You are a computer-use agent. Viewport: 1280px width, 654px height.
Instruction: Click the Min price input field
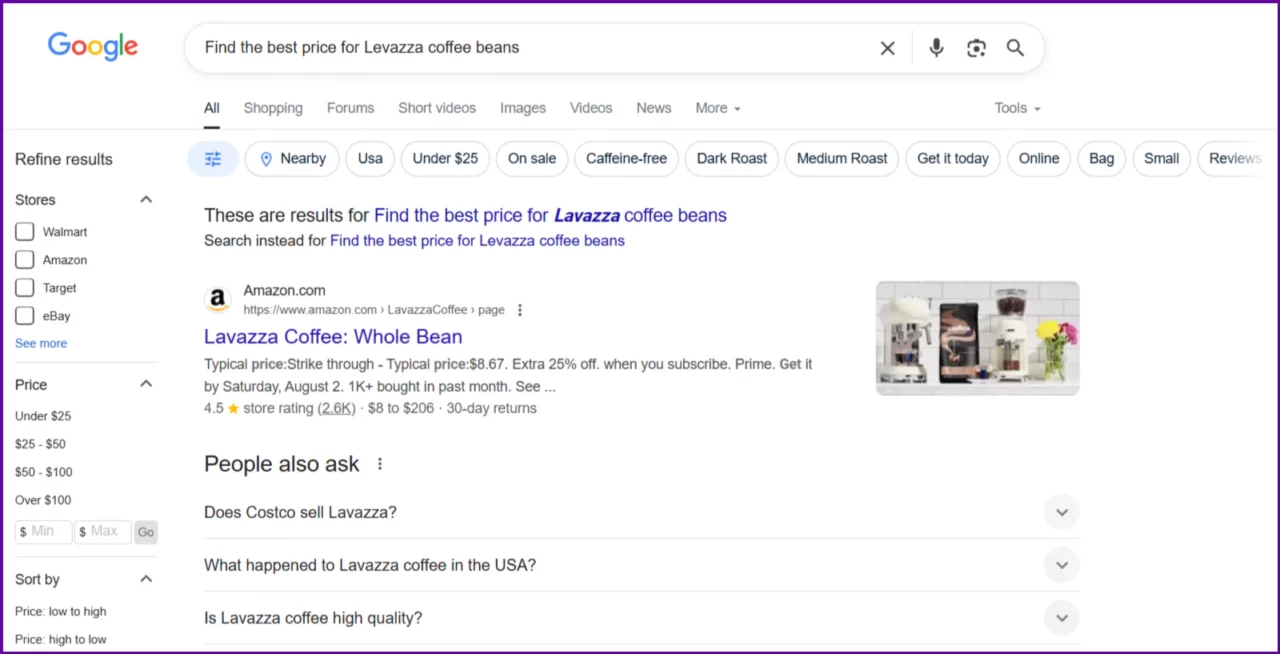(43, 531)
